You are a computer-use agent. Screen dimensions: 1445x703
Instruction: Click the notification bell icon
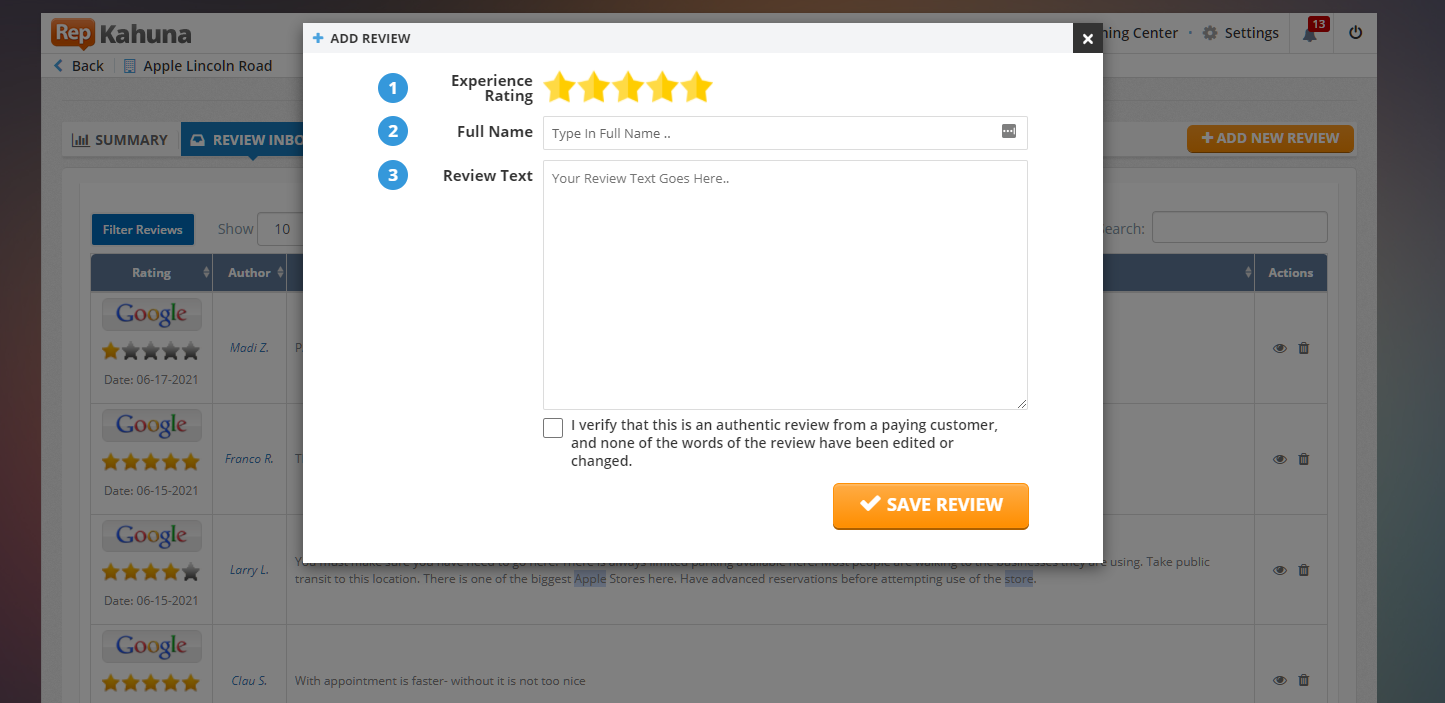[1310, 34]
